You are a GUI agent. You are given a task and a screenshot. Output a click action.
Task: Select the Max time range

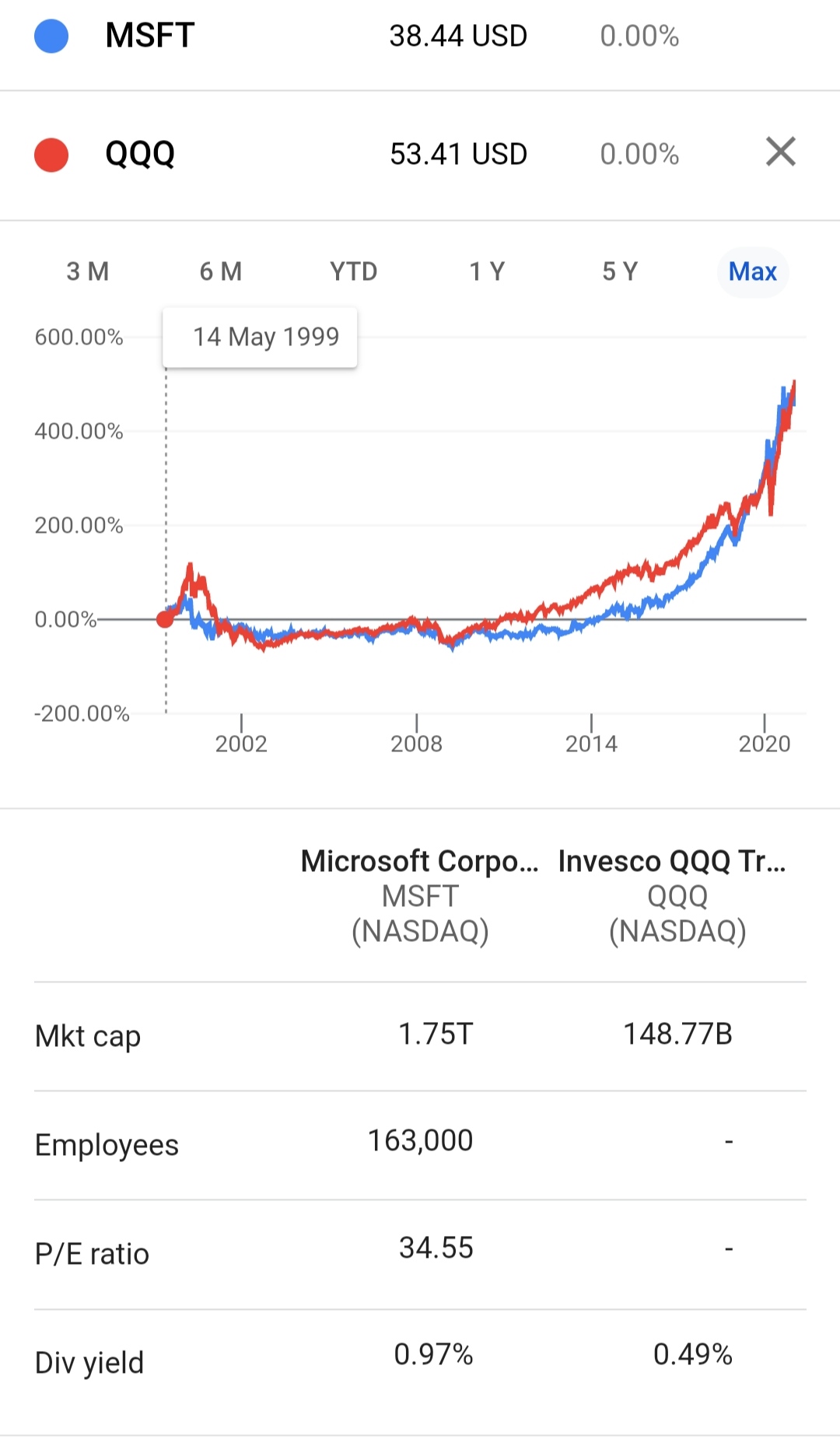[x=753, y=271]
